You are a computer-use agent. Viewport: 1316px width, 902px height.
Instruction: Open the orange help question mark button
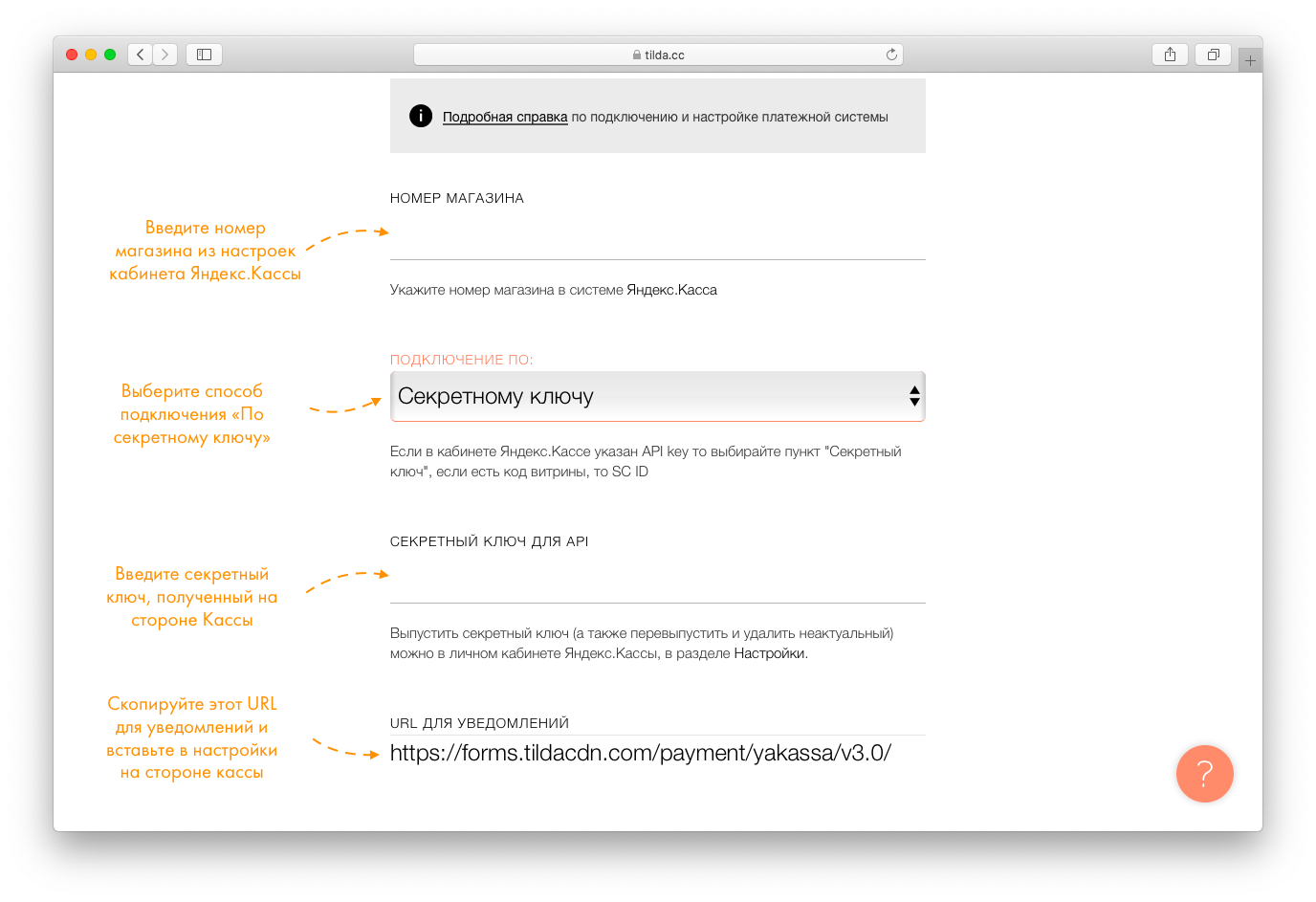point(1204,774)
